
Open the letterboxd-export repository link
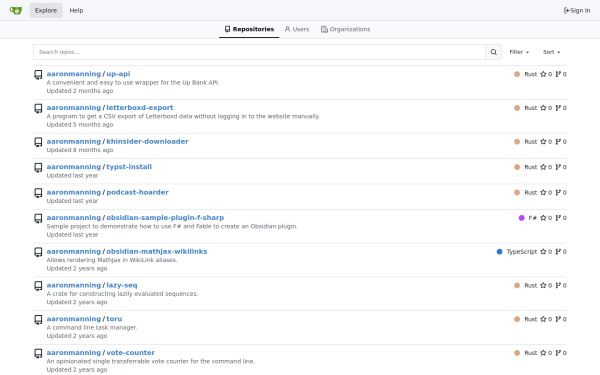[140, 108]
